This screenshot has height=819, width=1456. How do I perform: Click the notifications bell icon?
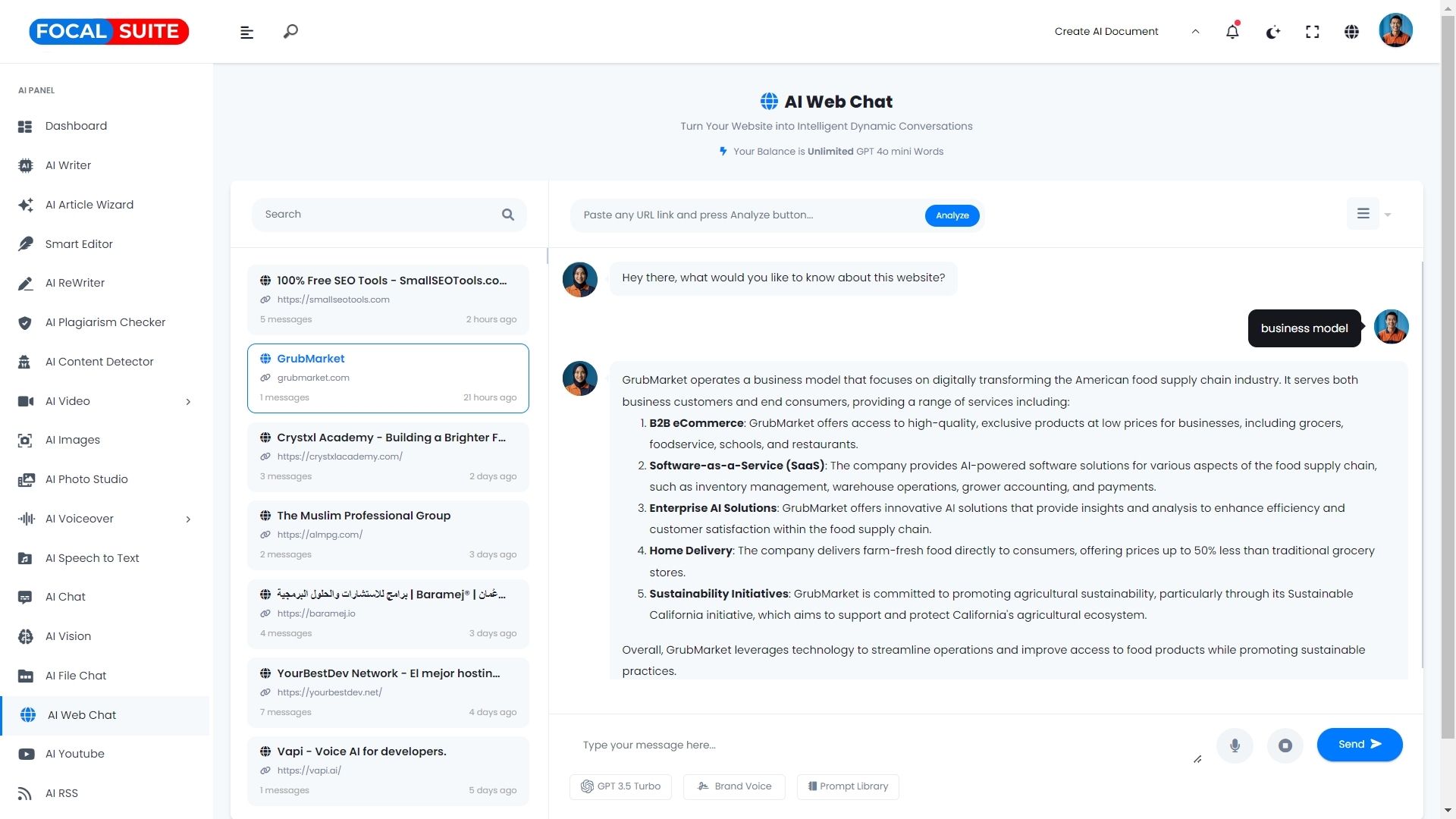pyautogui.click(x=1232, y=32)
